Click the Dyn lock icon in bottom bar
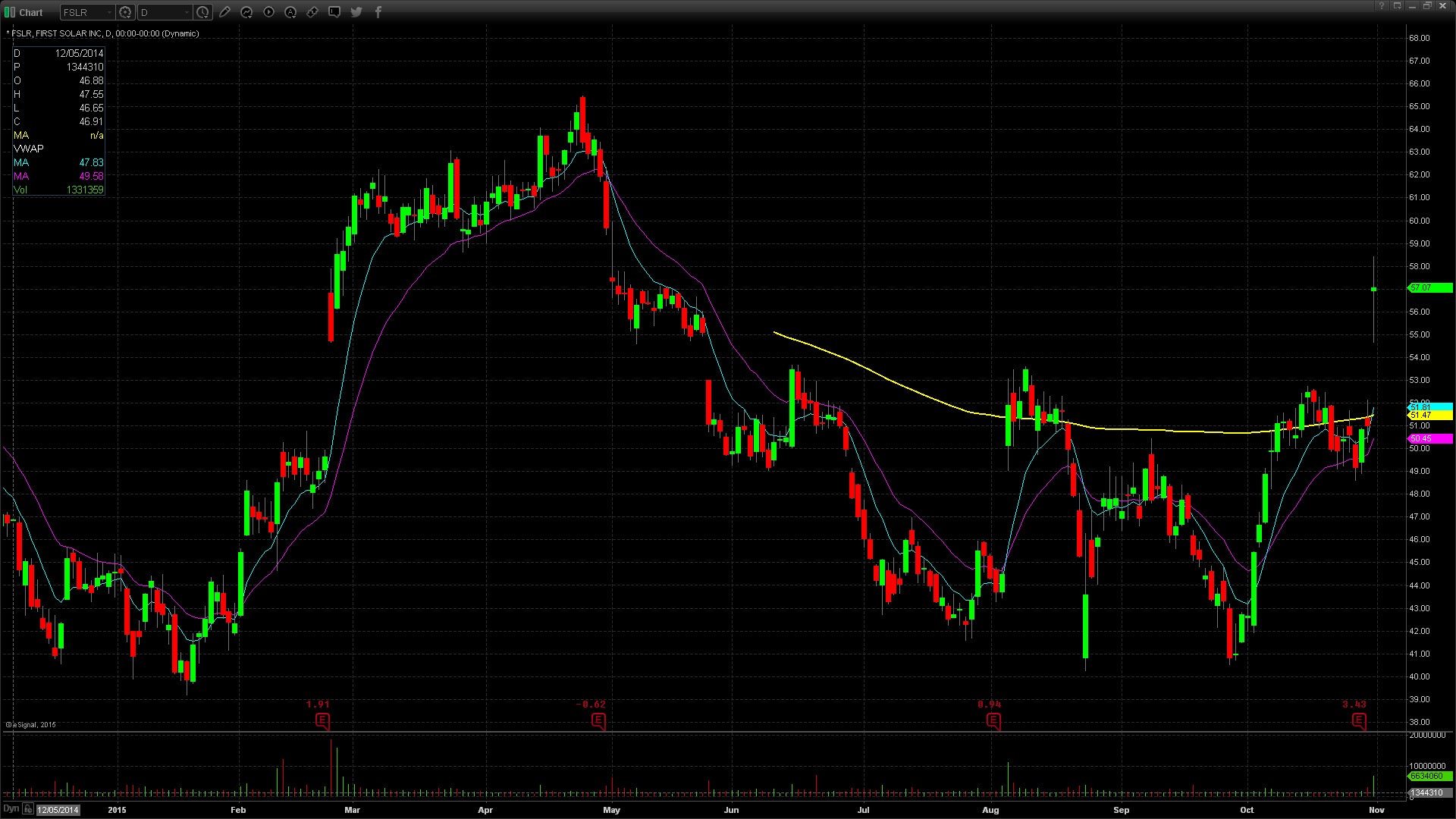Screen dimensions: 1456x819 pyautogui.click(x=28, y=809)
